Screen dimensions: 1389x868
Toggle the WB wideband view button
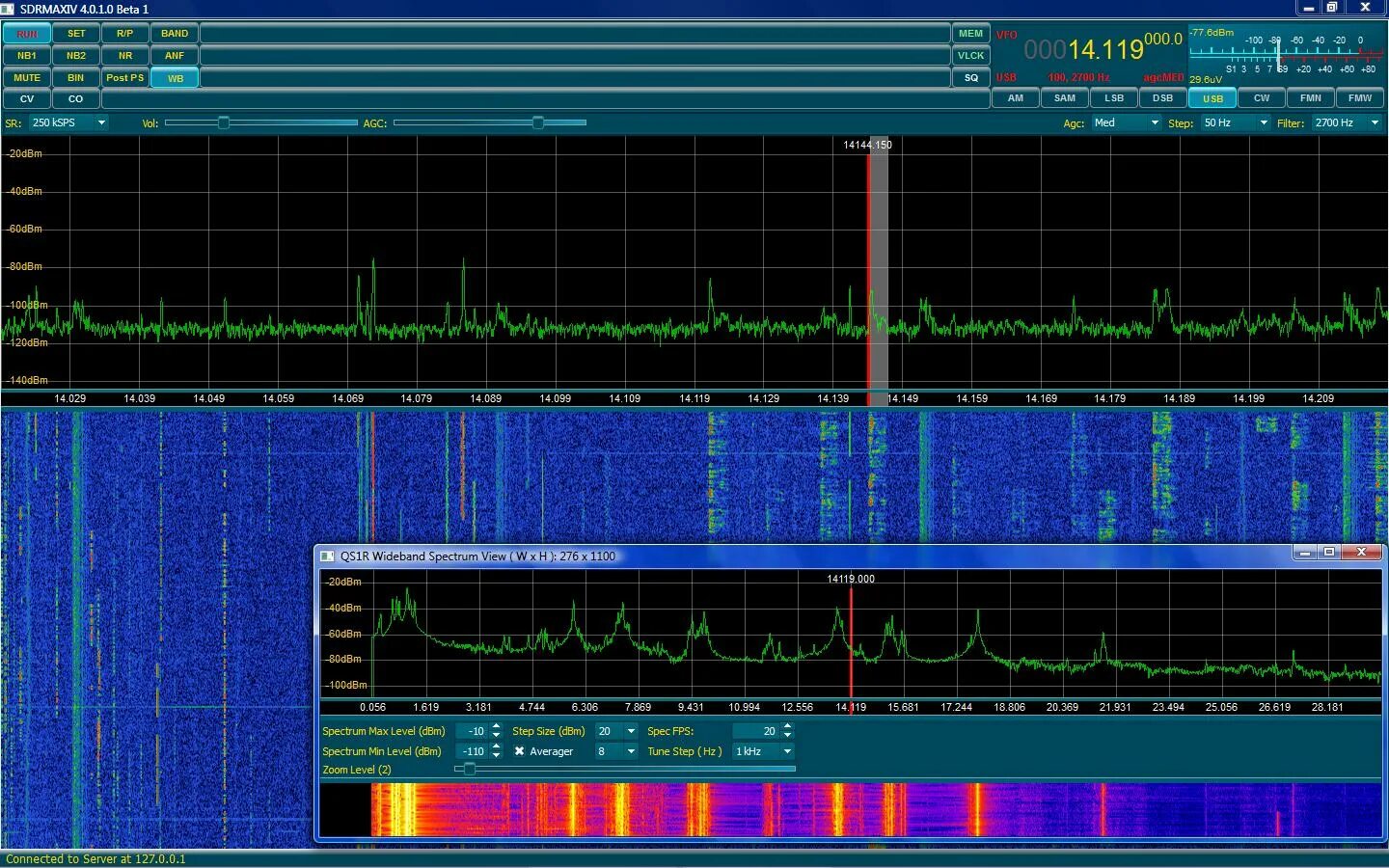point(175,78)
